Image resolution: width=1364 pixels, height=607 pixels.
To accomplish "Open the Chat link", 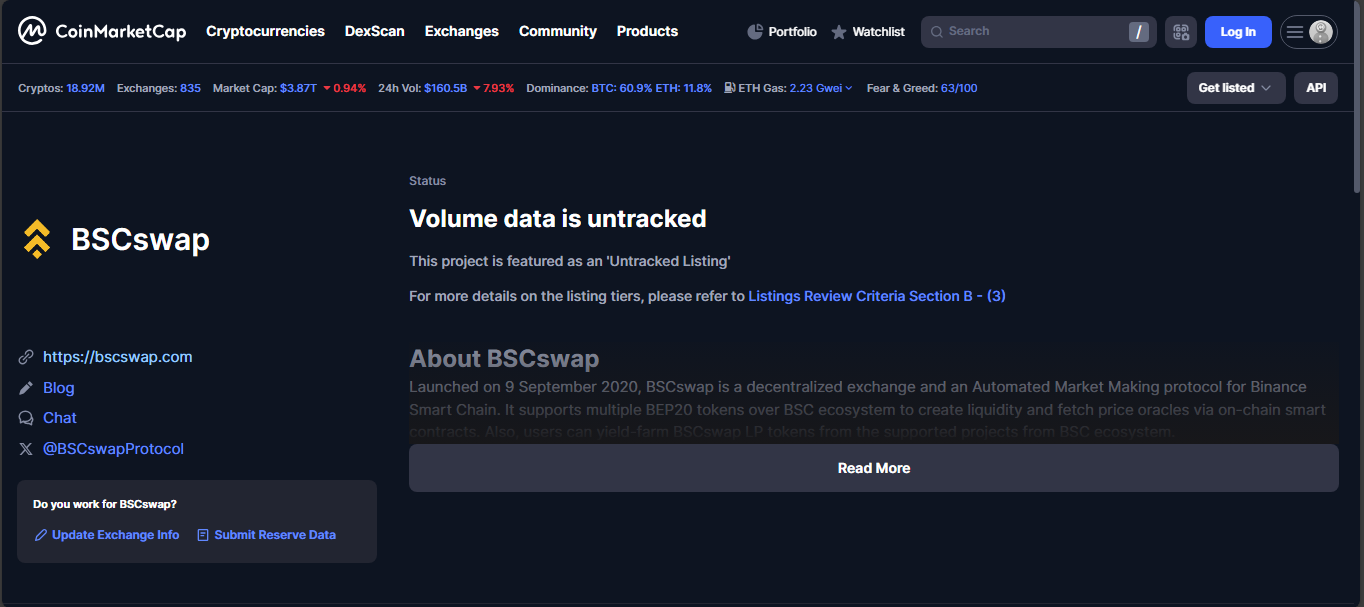I will [60, 418].
